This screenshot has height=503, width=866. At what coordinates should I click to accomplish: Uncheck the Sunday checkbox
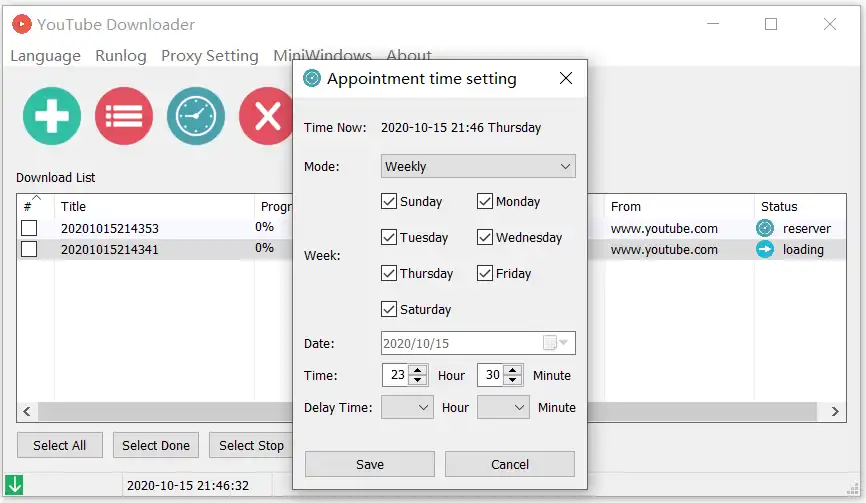[389, 201]
